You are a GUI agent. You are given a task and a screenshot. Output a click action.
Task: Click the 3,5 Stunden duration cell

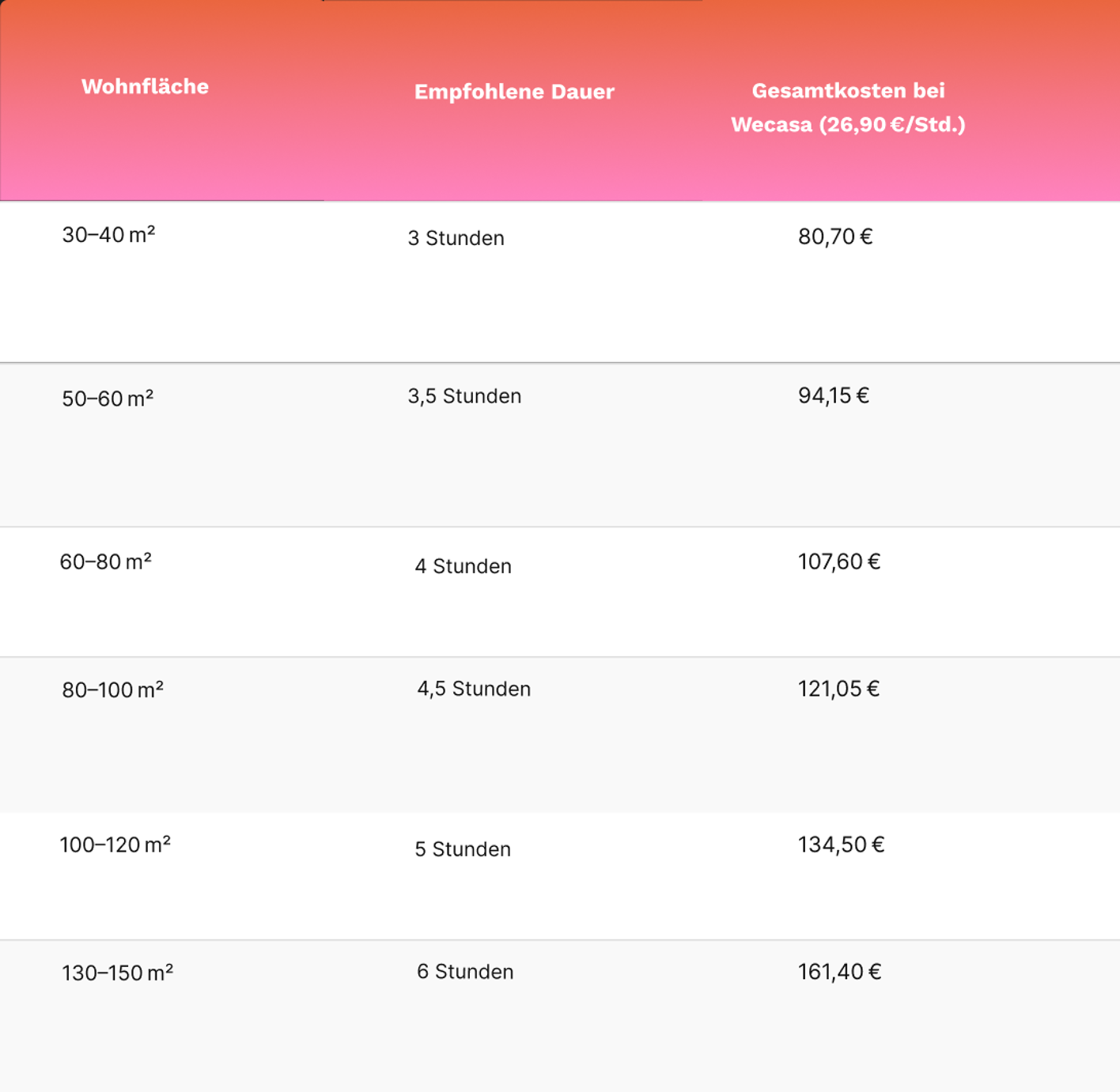coord(464,396)
